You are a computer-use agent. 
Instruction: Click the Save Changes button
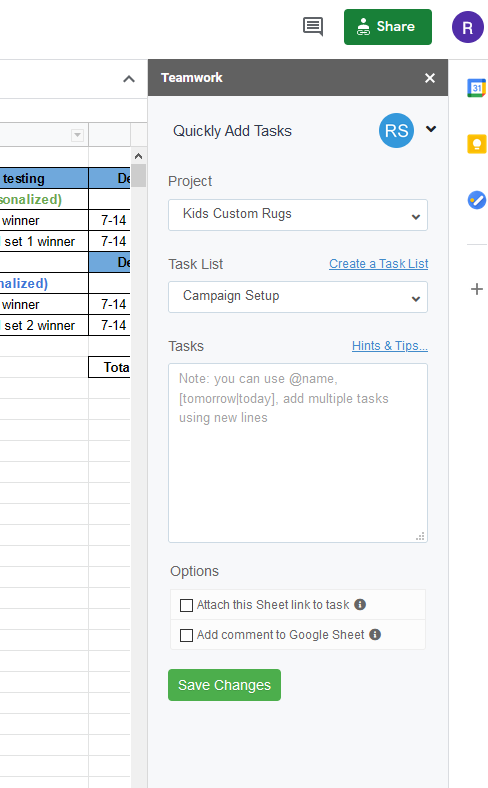coord(224,685)
